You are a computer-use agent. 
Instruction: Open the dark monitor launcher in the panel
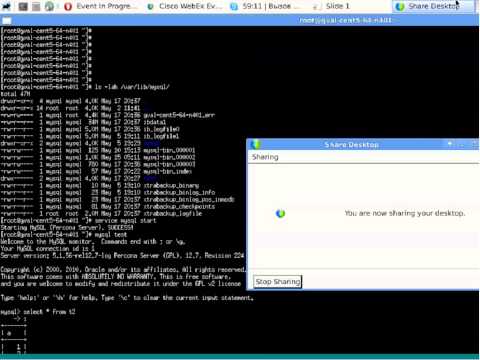23,6
